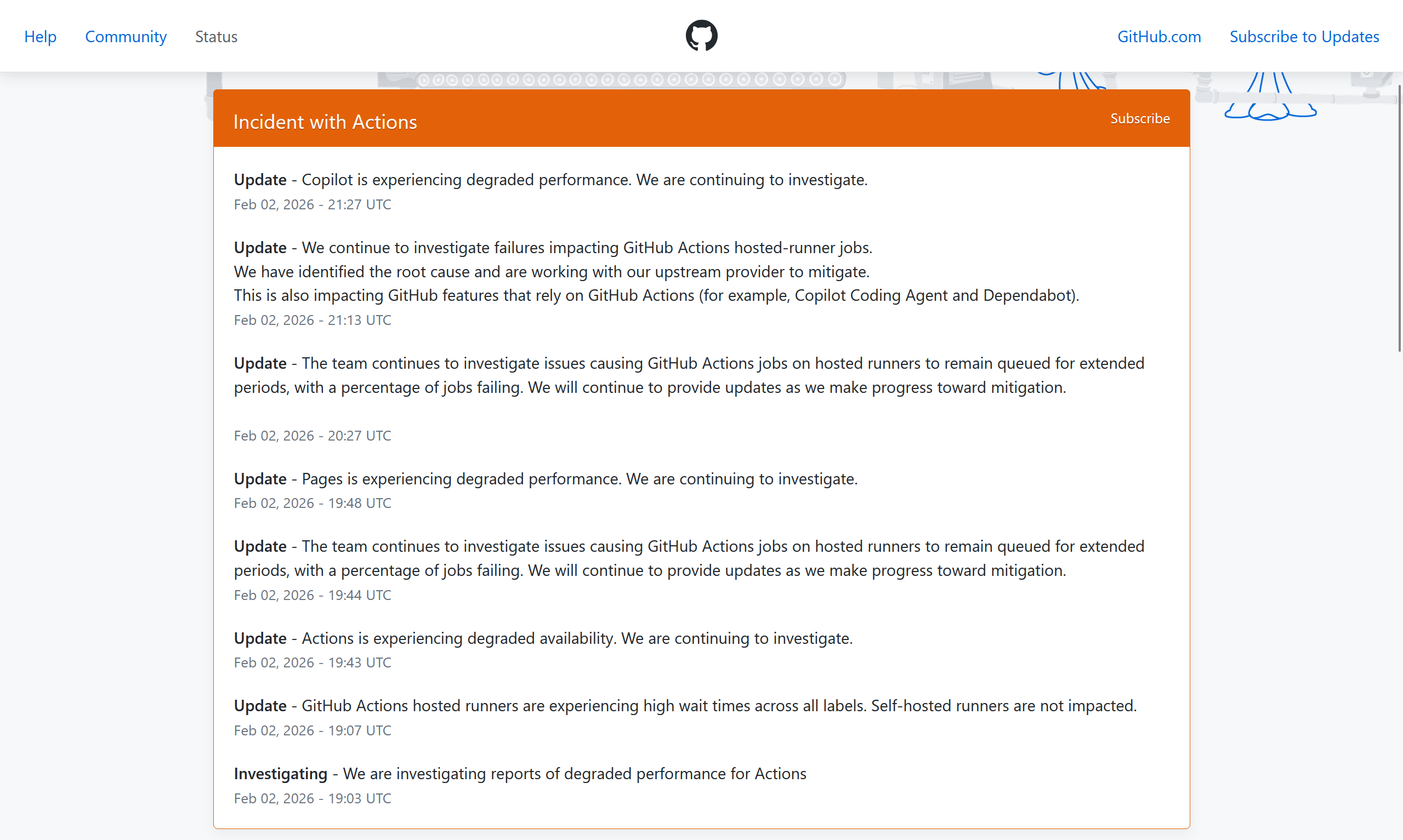Select the Status nav item
The height and width of the screenshot is (840, 1403).
click(215, 37)
